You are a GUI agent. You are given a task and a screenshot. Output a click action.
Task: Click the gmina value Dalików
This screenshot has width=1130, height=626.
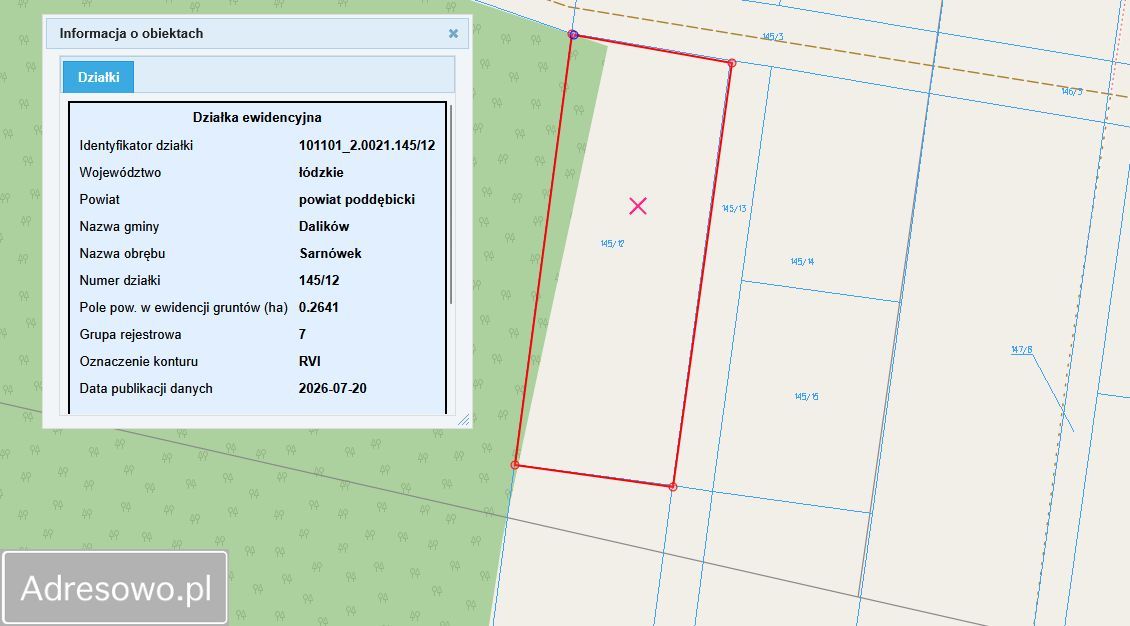(324, 226)
